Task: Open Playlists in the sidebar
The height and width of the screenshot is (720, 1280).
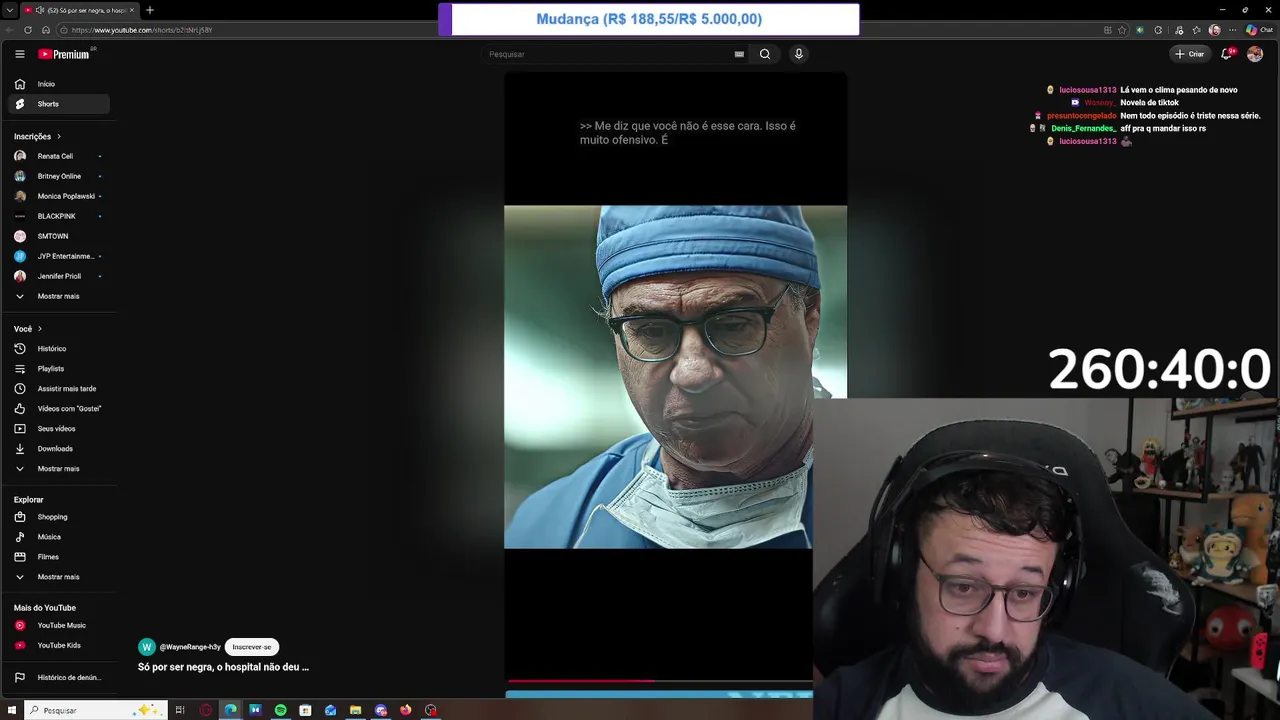Action: point(59,369)
